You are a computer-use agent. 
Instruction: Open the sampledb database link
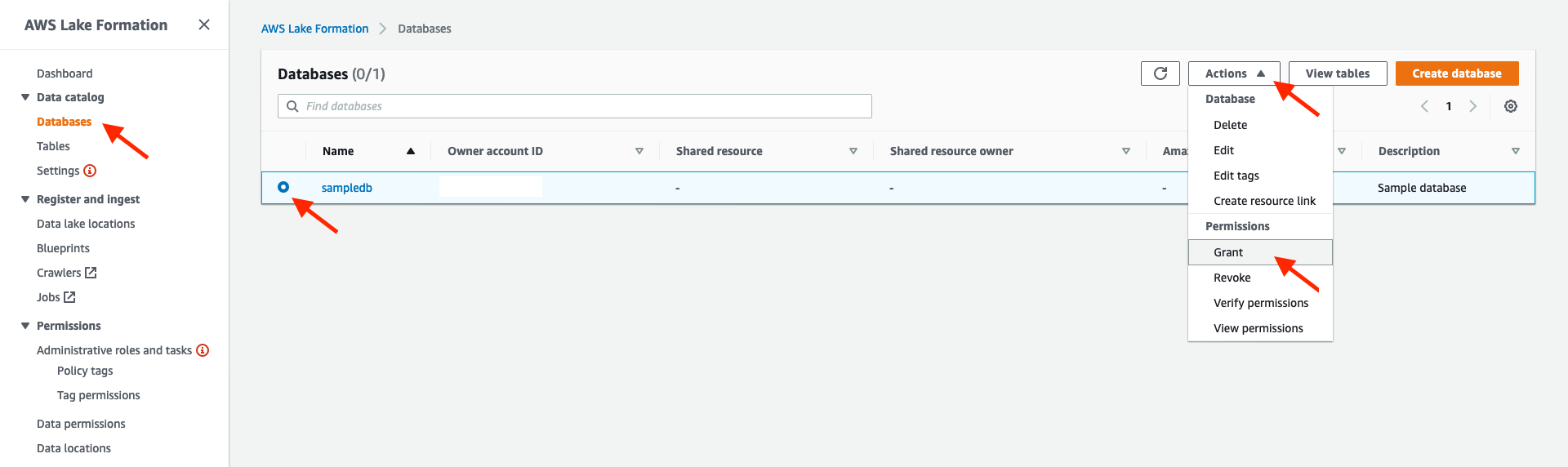point(346,188)
